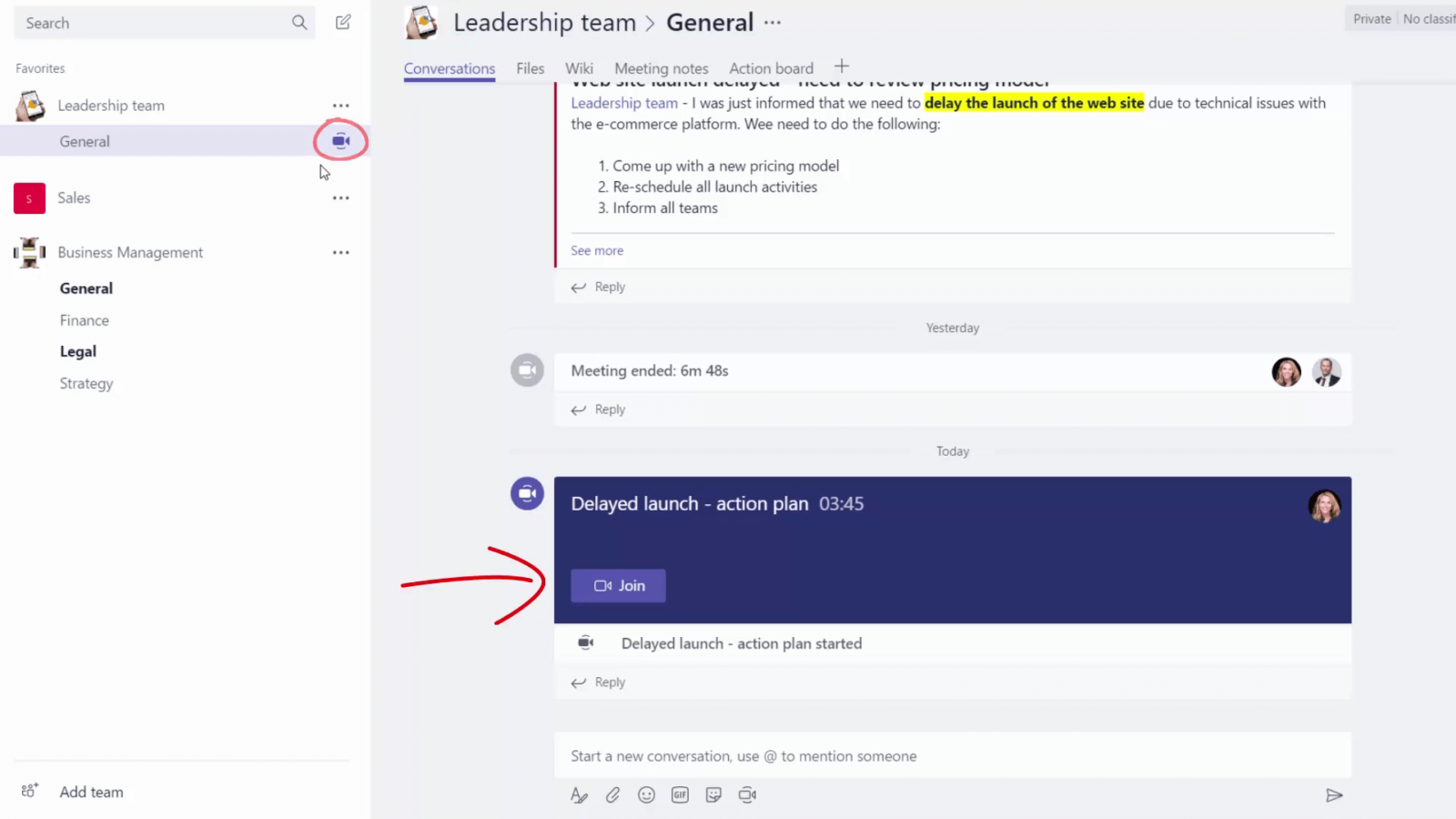Open the Add team option
The height and width of the screenshot is (819, 1456).
[91, 792]
